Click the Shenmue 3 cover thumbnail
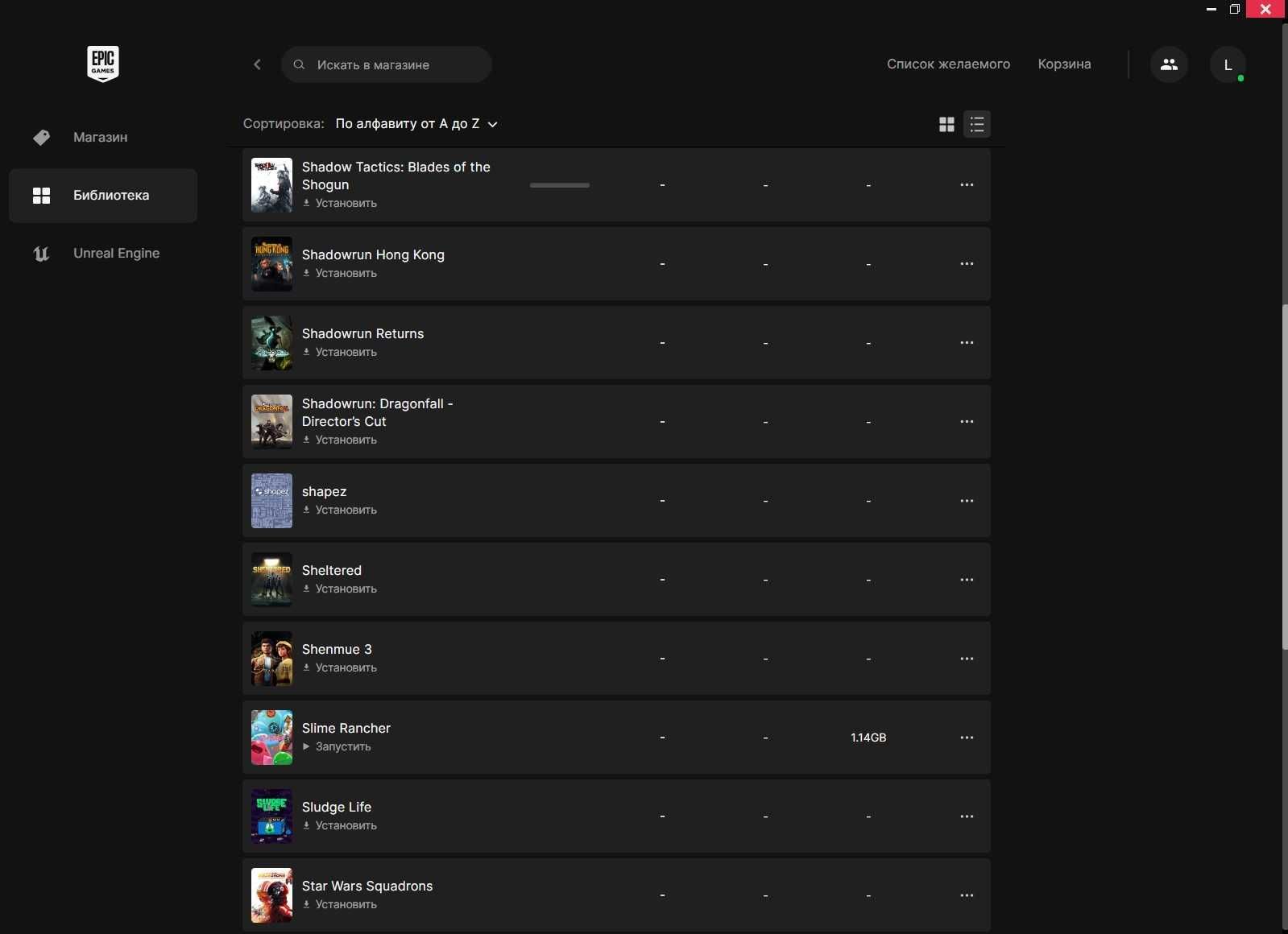The image size is (1288, 934). [271, 659]
